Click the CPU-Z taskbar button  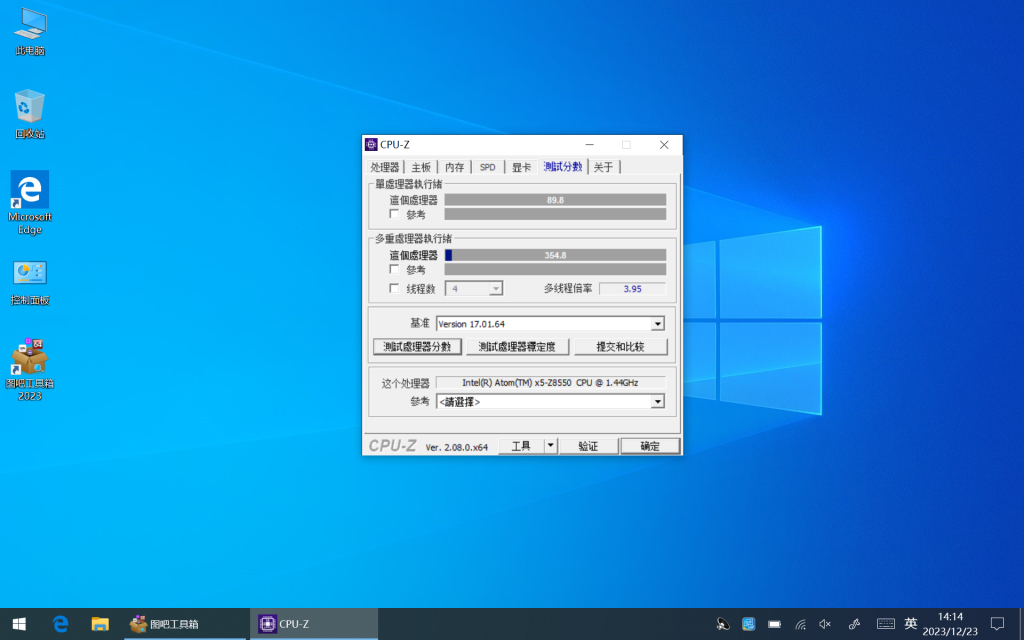coord(314,624)
